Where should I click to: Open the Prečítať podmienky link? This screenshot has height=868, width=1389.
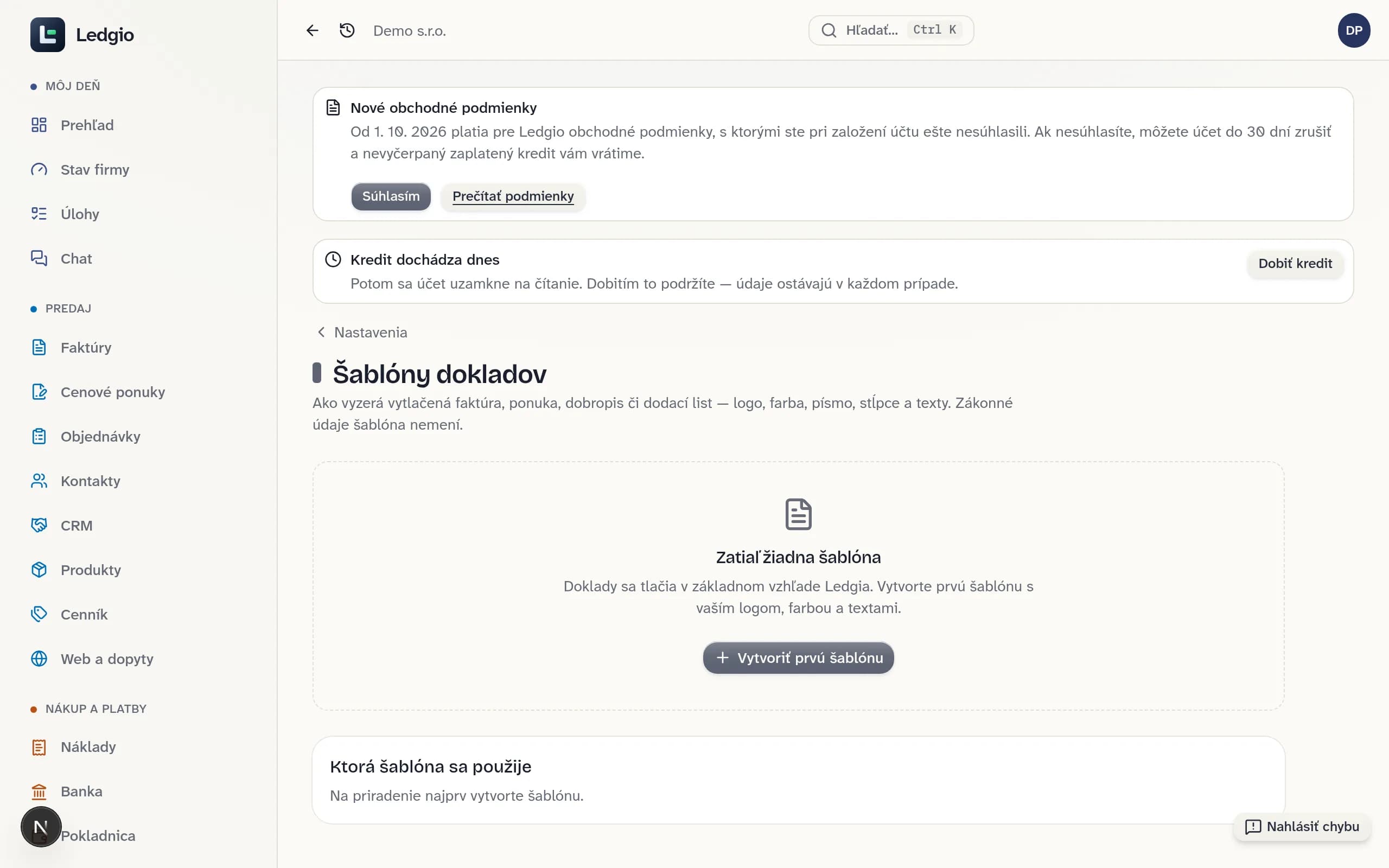tap(513, 196)
